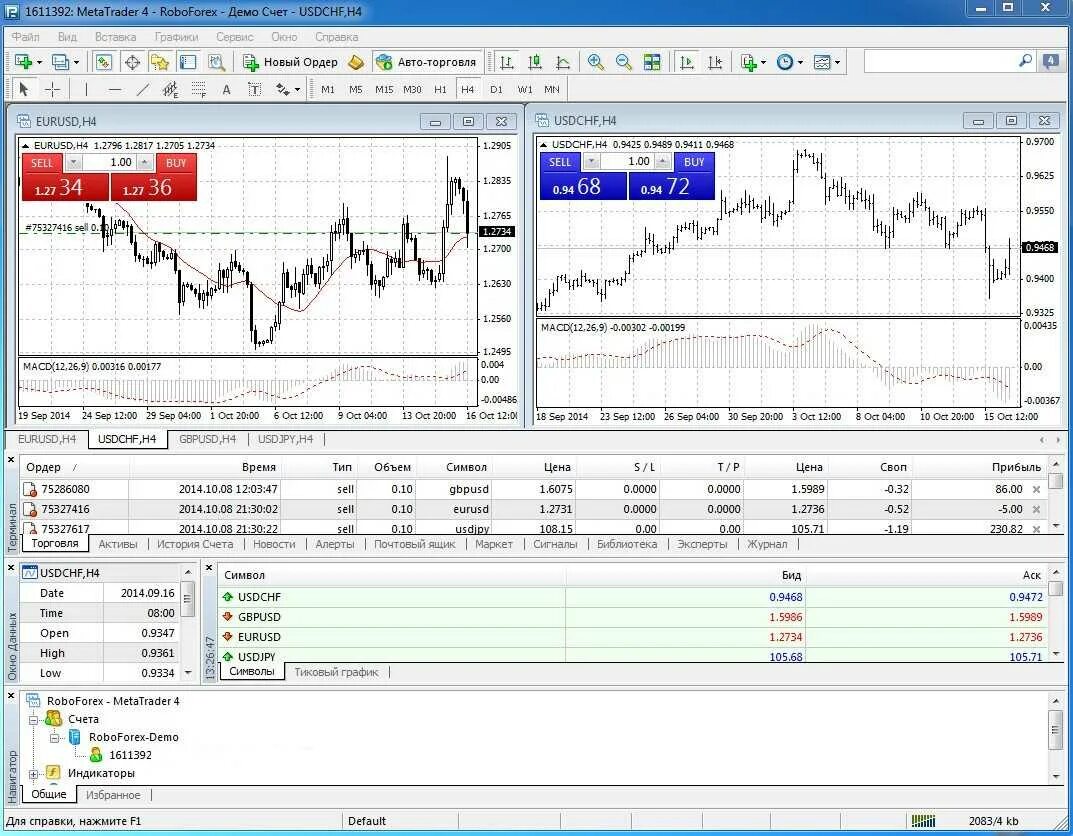Decrease volume arrow on EURUSD panel

tap(74, 163)
